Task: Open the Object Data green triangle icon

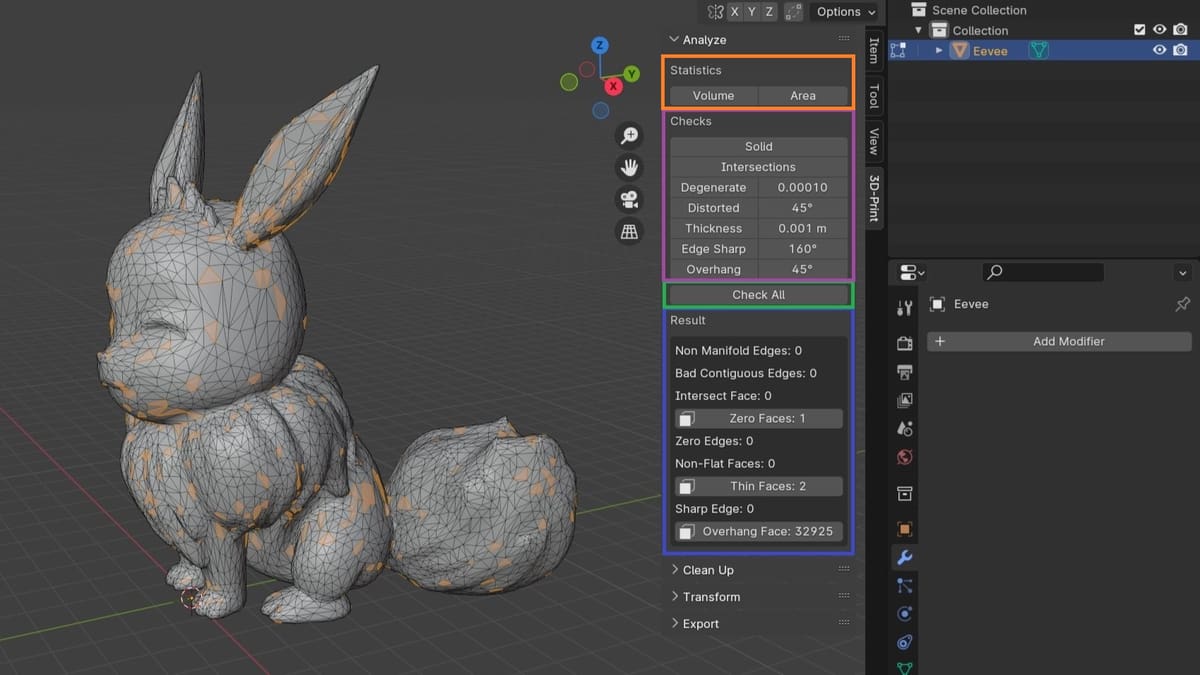Action: pos(905,667)
